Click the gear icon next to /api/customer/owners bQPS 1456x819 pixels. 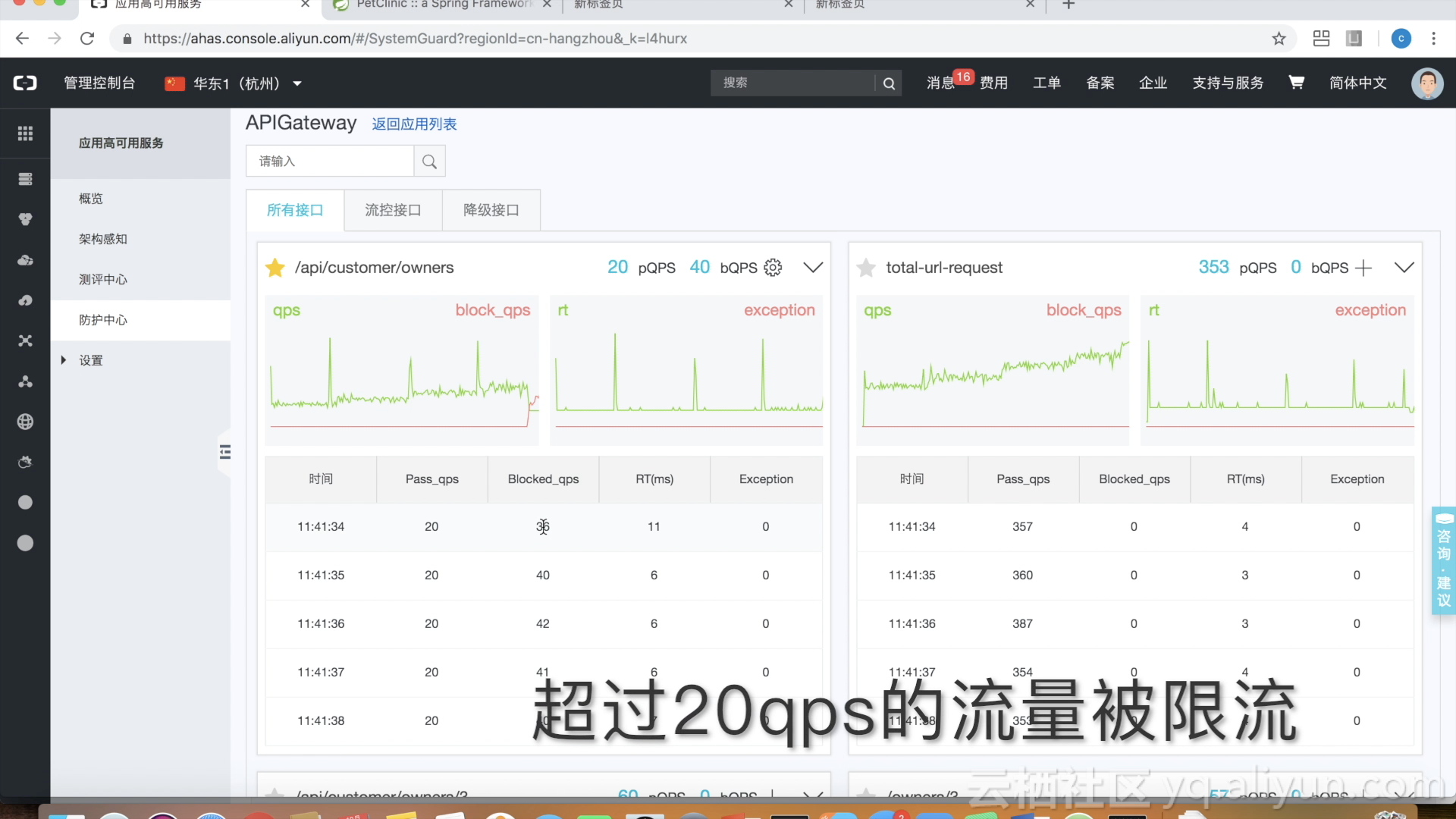pyautogui.click(x=773, y=268)
